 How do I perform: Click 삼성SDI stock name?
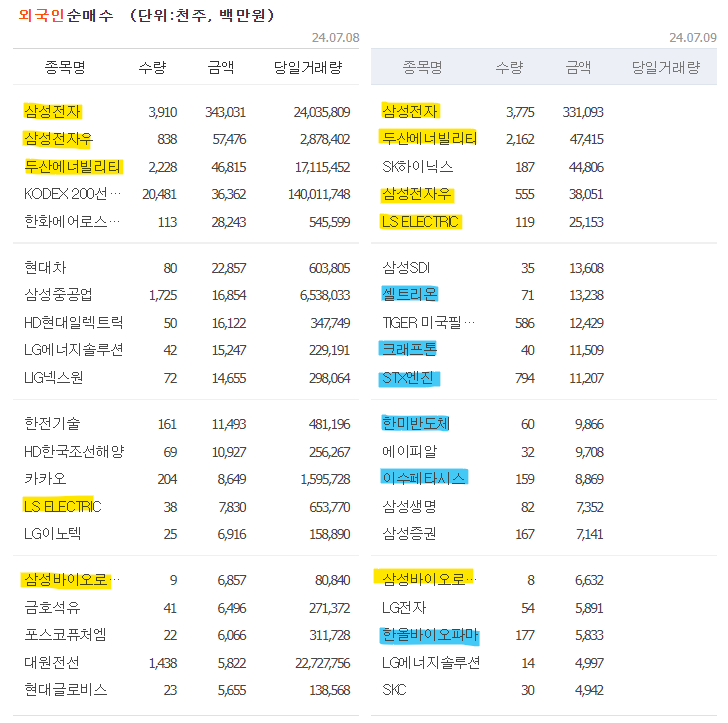tap(406, 267)
